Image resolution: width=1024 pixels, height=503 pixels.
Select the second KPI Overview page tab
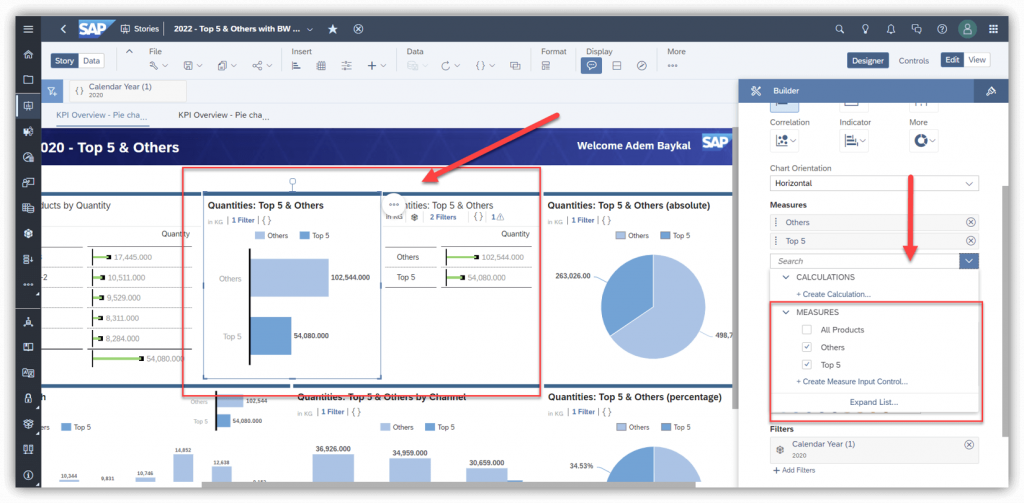point(224,116)
